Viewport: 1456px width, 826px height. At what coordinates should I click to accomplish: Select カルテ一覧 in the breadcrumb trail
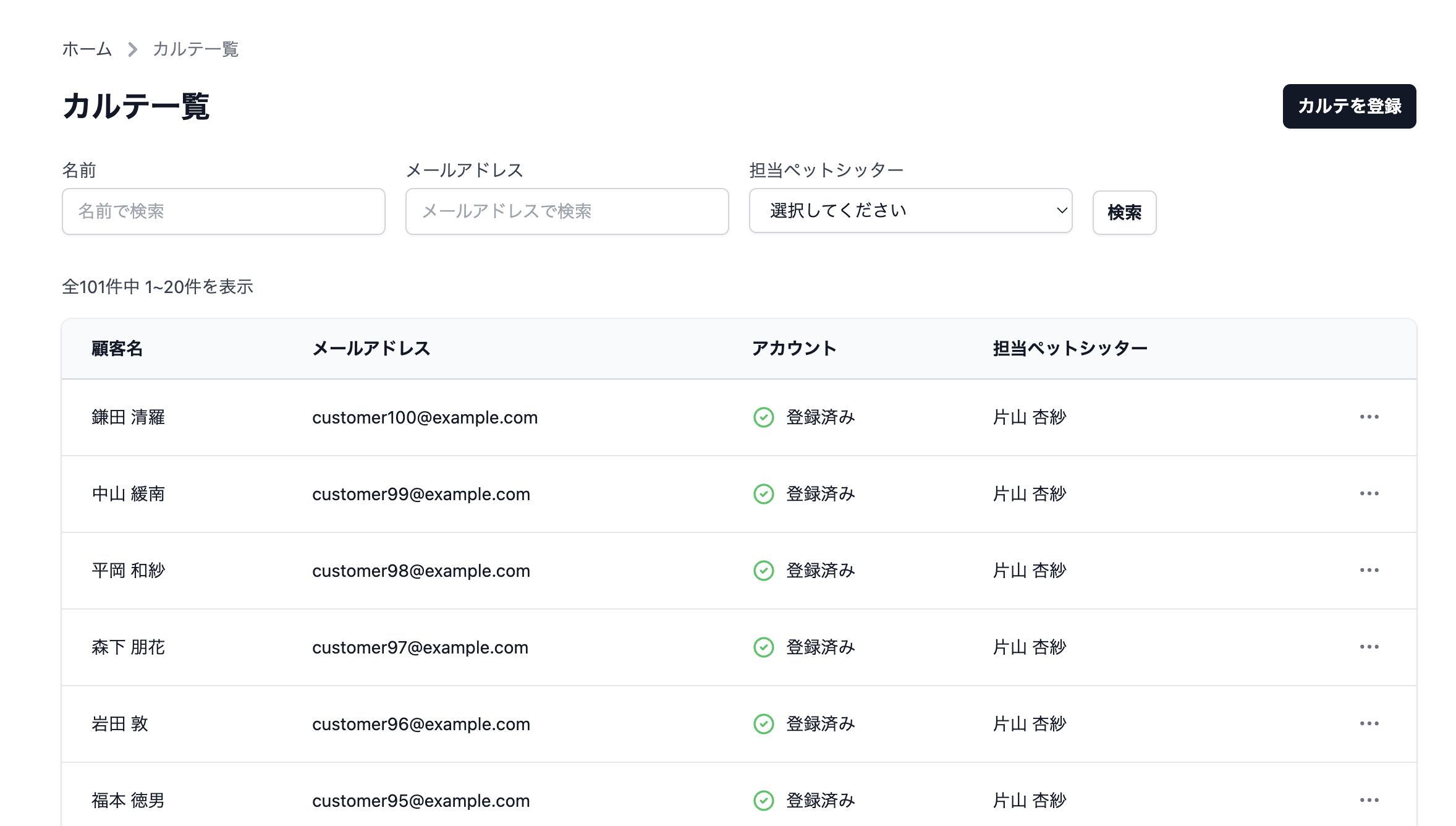pos(195,49)
